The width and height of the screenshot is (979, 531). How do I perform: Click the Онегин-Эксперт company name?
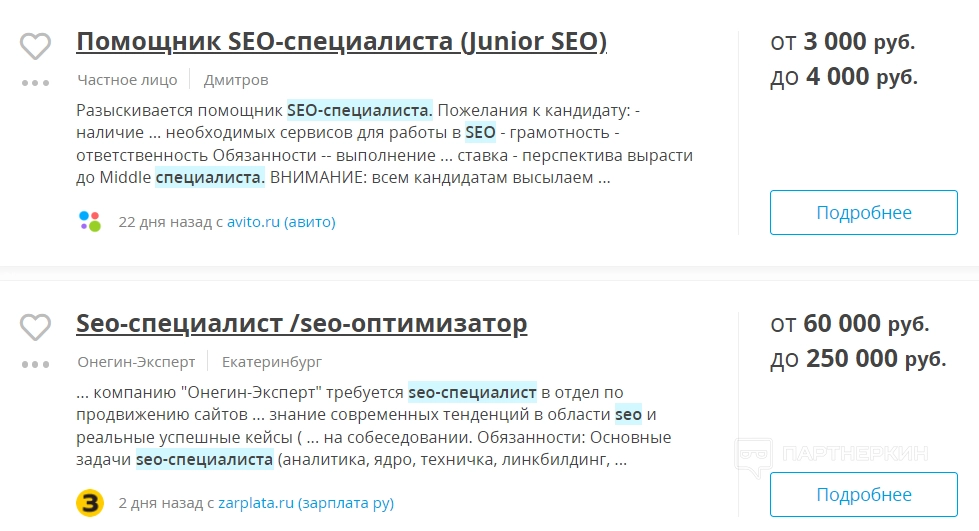(x=136, y=362)
